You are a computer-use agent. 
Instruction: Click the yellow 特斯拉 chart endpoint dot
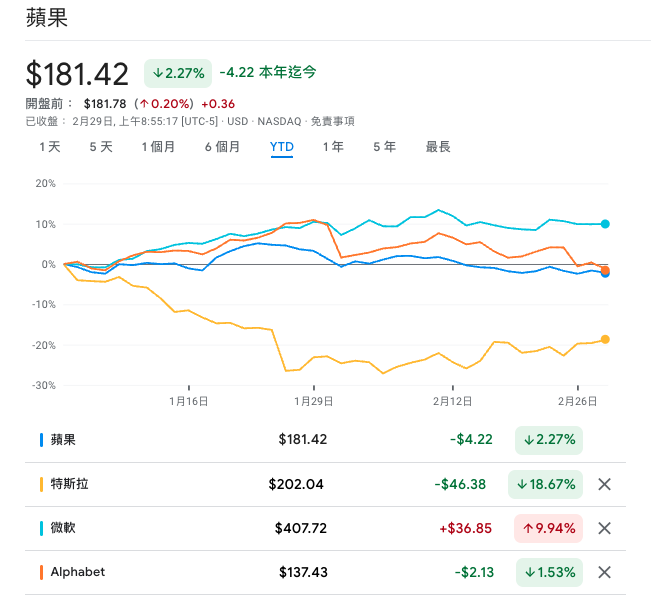[x=605, y=340]
